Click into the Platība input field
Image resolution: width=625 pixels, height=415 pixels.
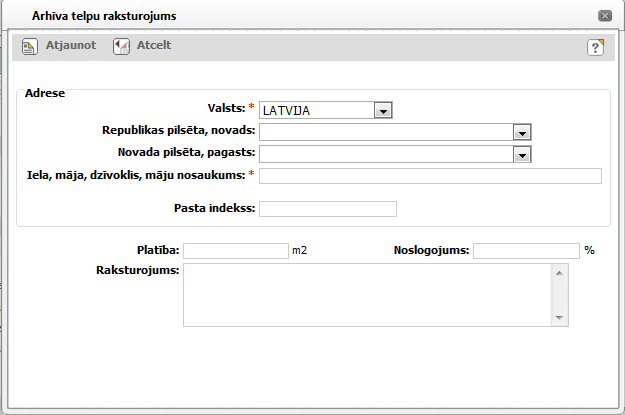235,251
